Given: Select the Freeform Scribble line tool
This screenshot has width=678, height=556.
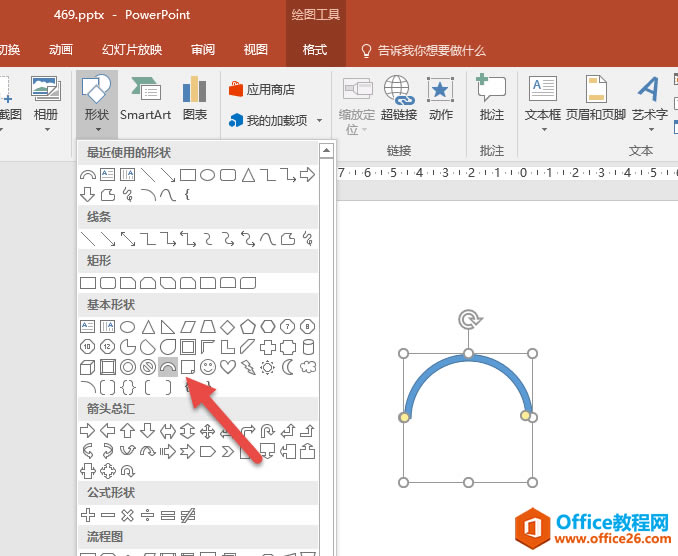Looking at the screenshot, I should point(308,239).
